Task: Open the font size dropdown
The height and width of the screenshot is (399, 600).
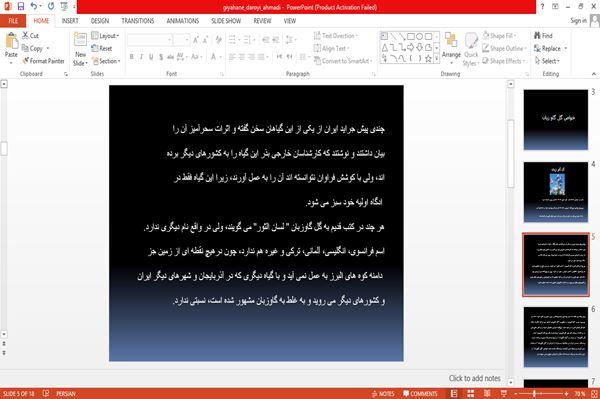Action: [187, 40]
